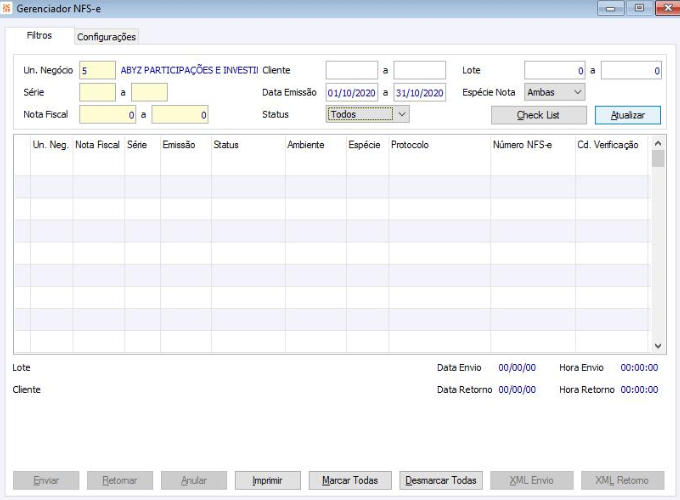Click the Data Envio value 00/00/00
The image size is (680, 500).
pyautogui.click(x=517, y=368)
